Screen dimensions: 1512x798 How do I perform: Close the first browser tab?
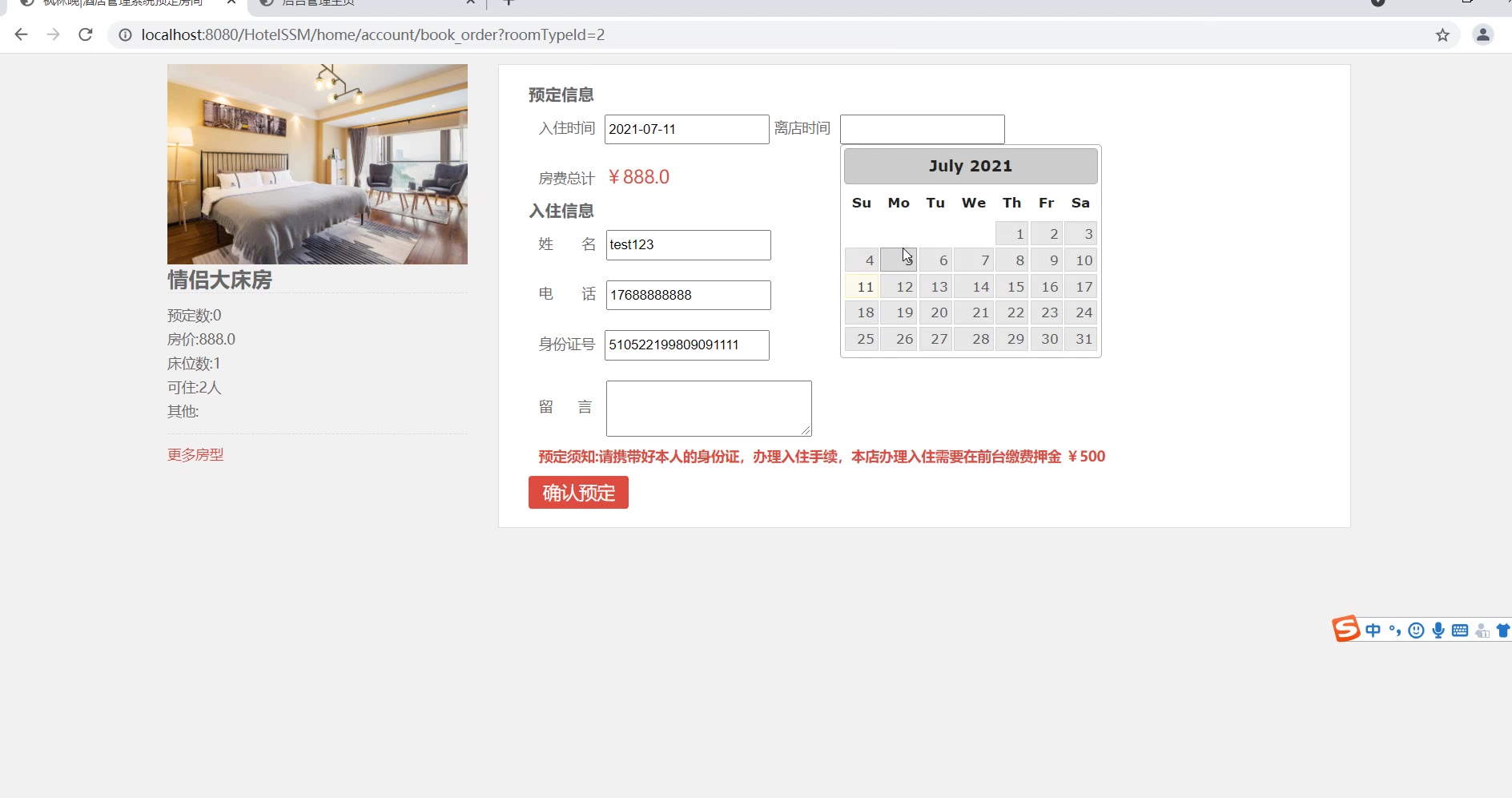(x=231, y=2)
